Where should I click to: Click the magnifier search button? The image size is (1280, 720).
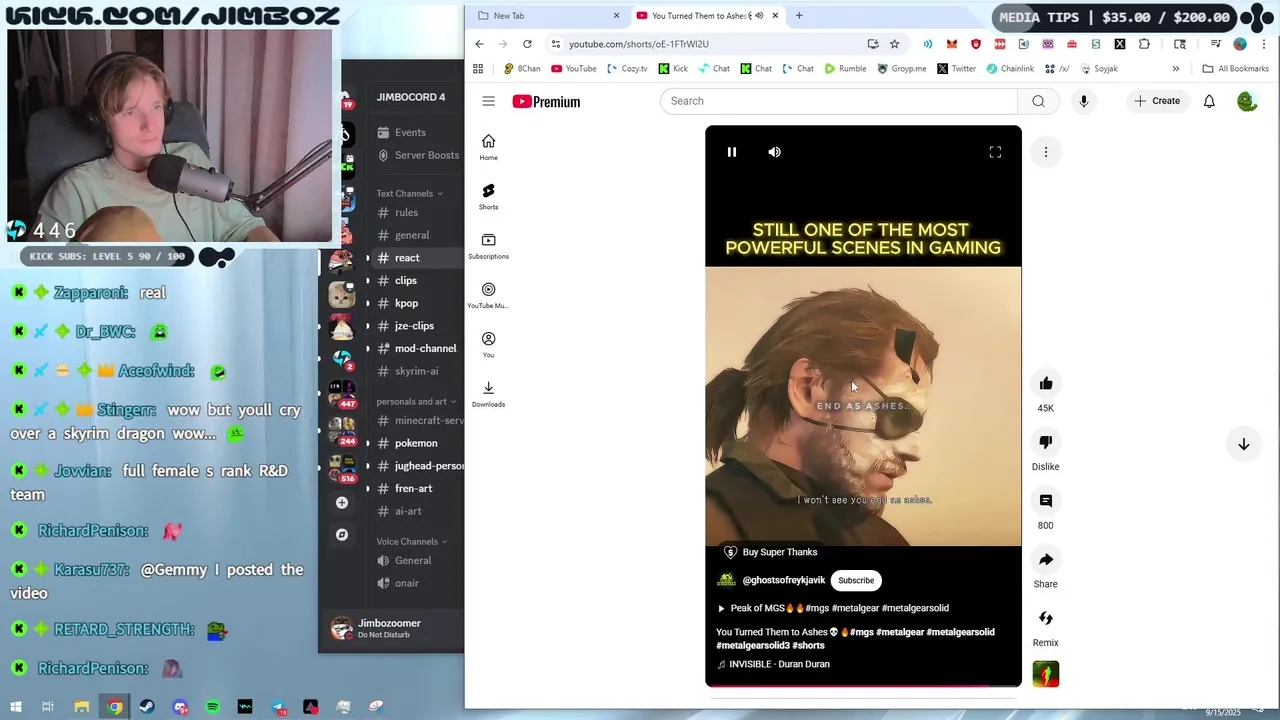pos(1038,101)
